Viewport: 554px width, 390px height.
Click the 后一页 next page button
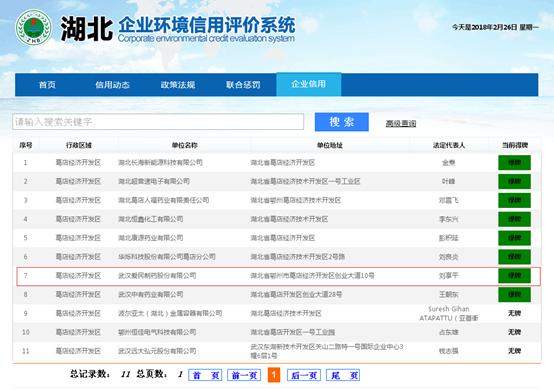[304, 375]
